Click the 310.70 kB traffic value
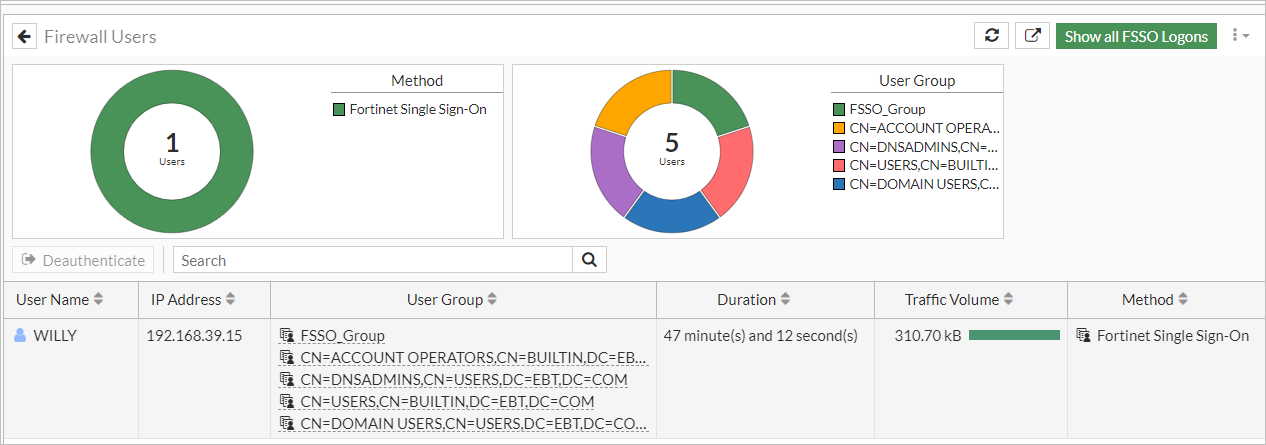The width and height of the screenshot is (1266, 445). click(928, 336)
